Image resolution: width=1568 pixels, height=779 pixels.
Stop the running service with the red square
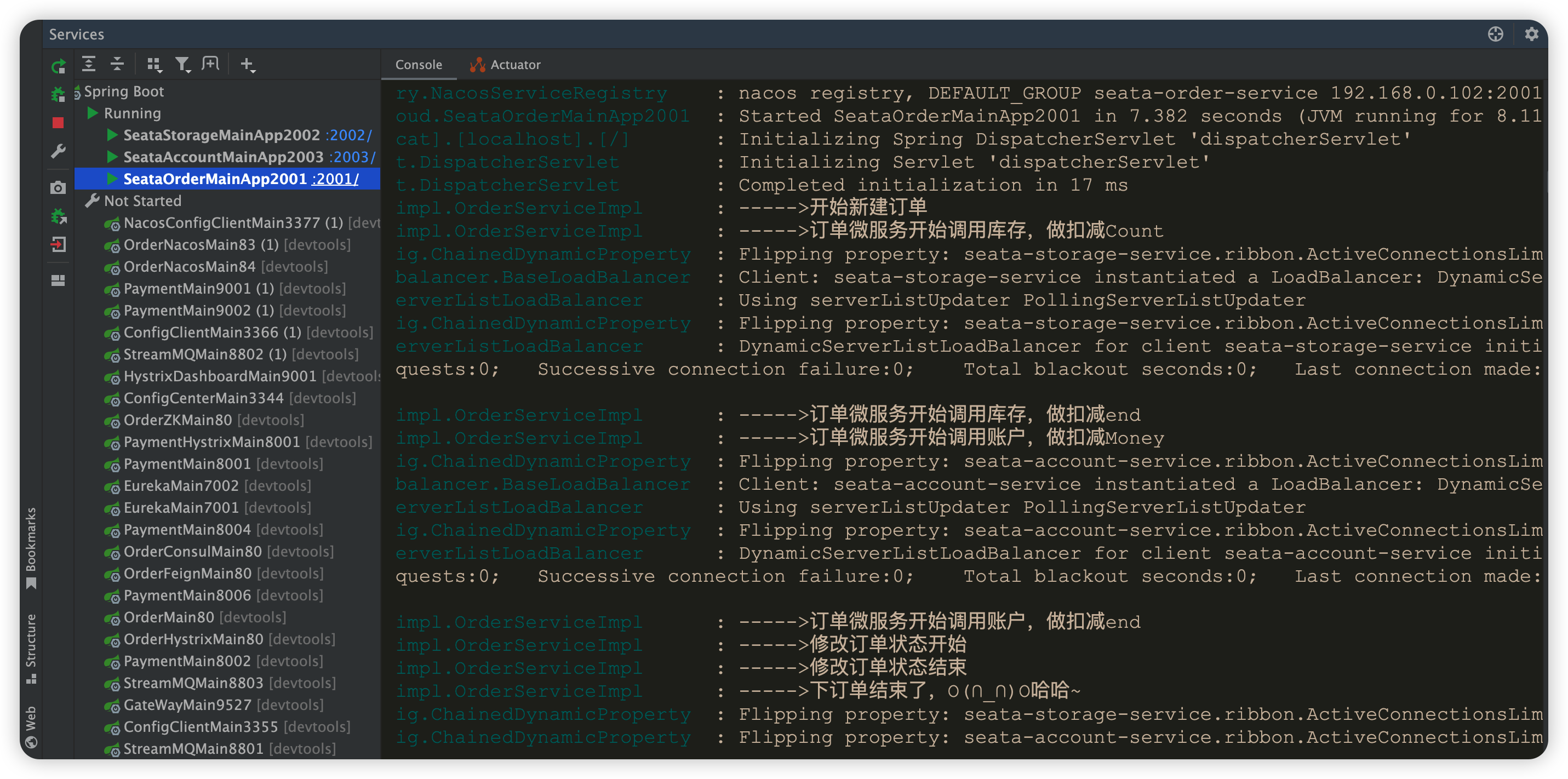pos(59,123)
